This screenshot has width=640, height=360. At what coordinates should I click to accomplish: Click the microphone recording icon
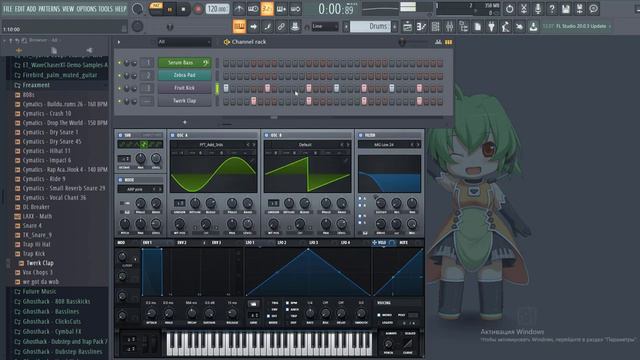click(538, 9)
